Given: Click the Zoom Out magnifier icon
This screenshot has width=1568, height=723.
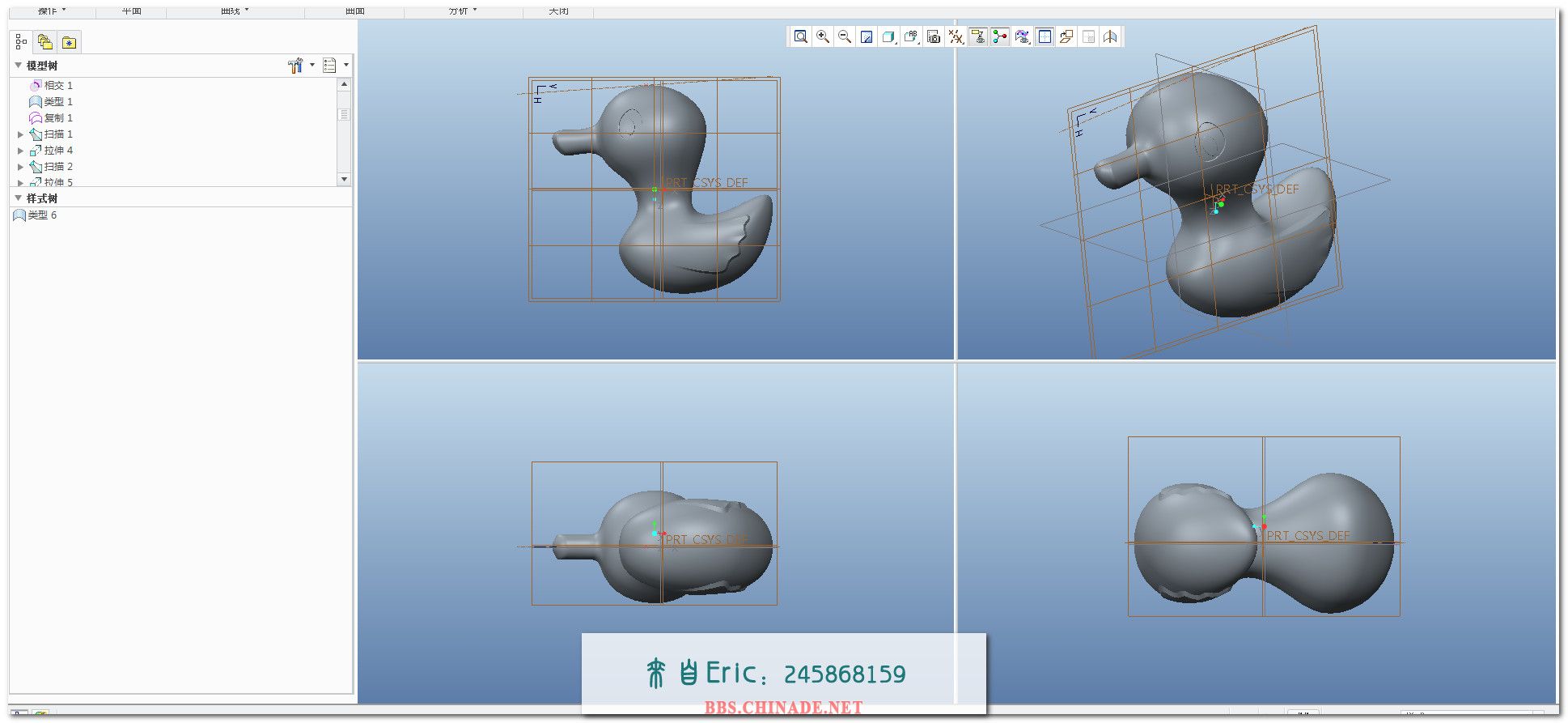Looking at the screenshot, I should [x=845, y=36].
